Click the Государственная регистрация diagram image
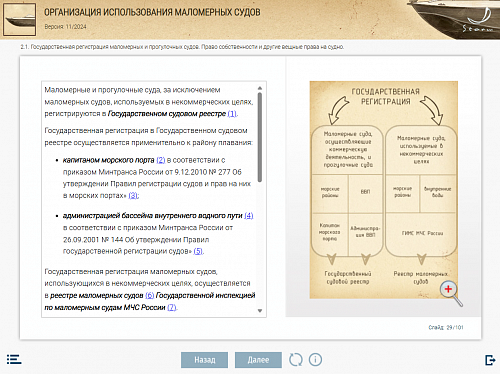 (384, 190)
